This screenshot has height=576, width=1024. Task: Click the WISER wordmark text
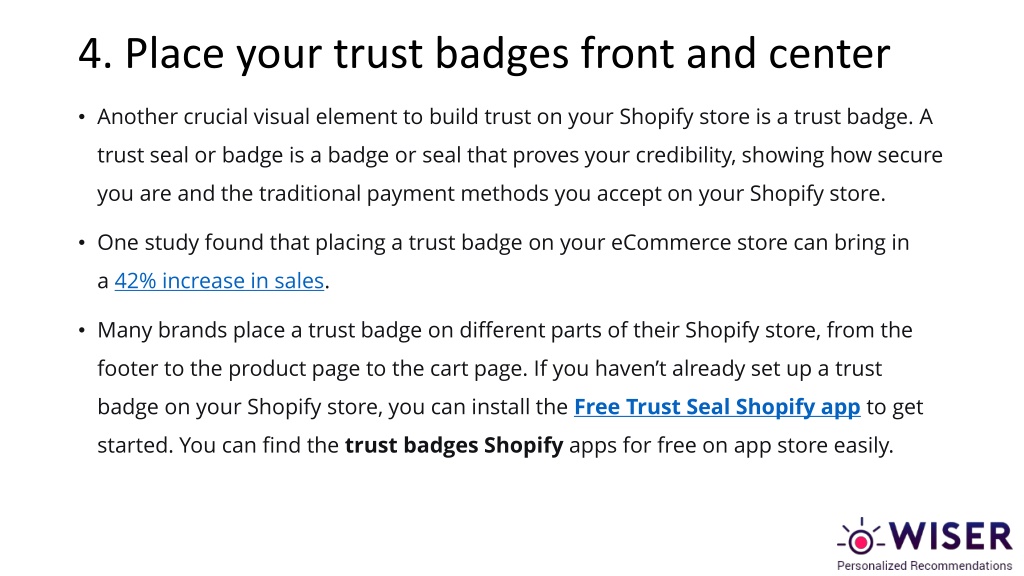point(951,537)
